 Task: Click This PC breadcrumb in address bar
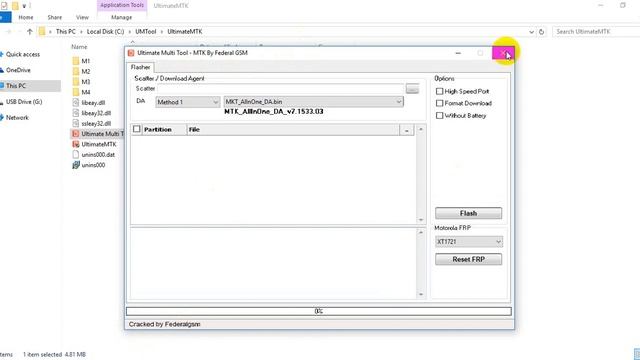pos(66,31)
